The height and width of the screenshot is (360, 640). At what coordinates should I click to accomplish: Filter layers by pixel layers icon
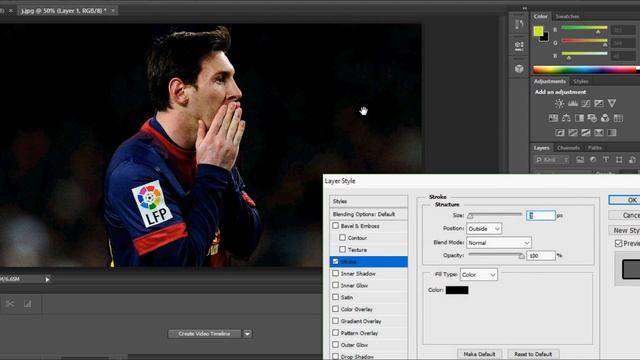point(580,160)
